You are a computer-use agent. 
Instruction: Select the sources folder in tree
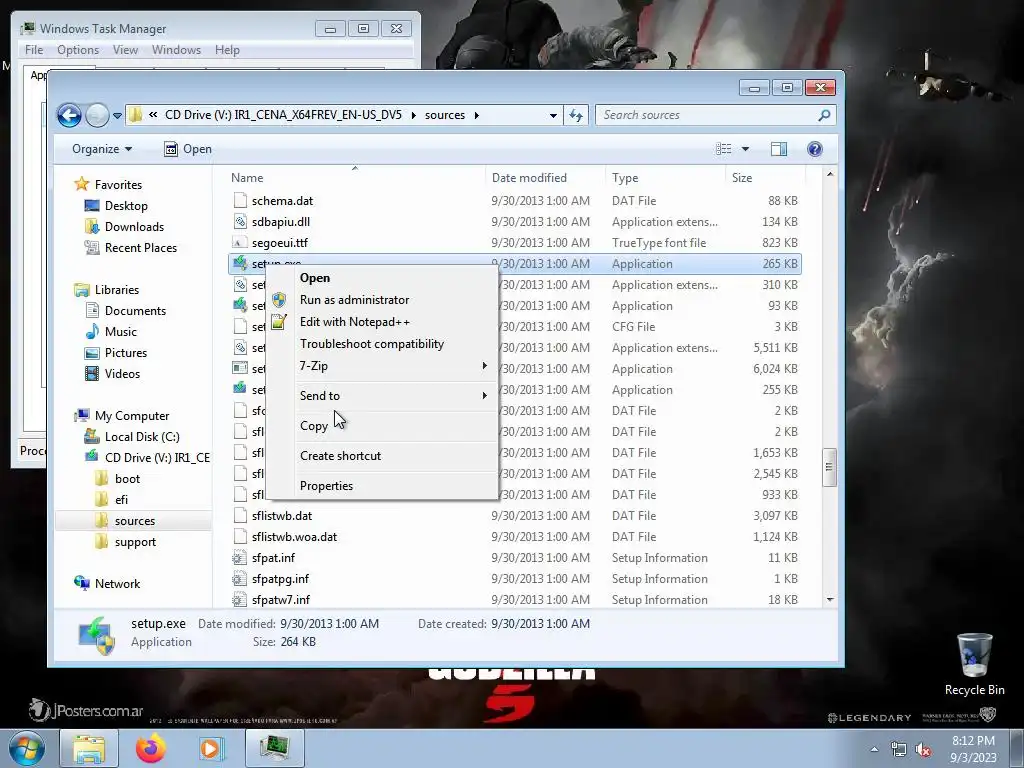[135, 520]
